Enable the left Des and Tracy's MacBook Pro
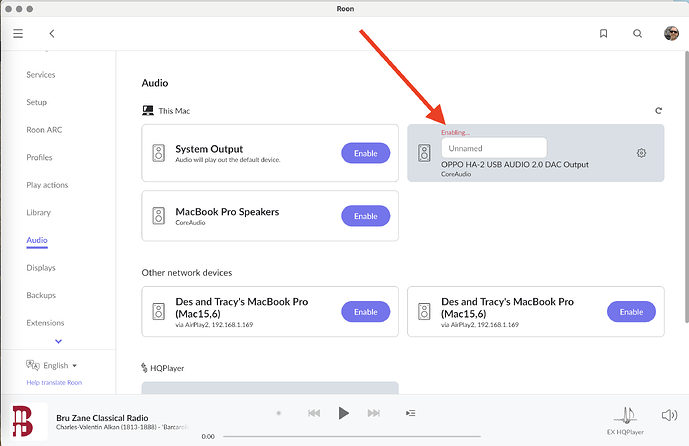The height and width of the screenshot is (446, 689). click(366, 312)
